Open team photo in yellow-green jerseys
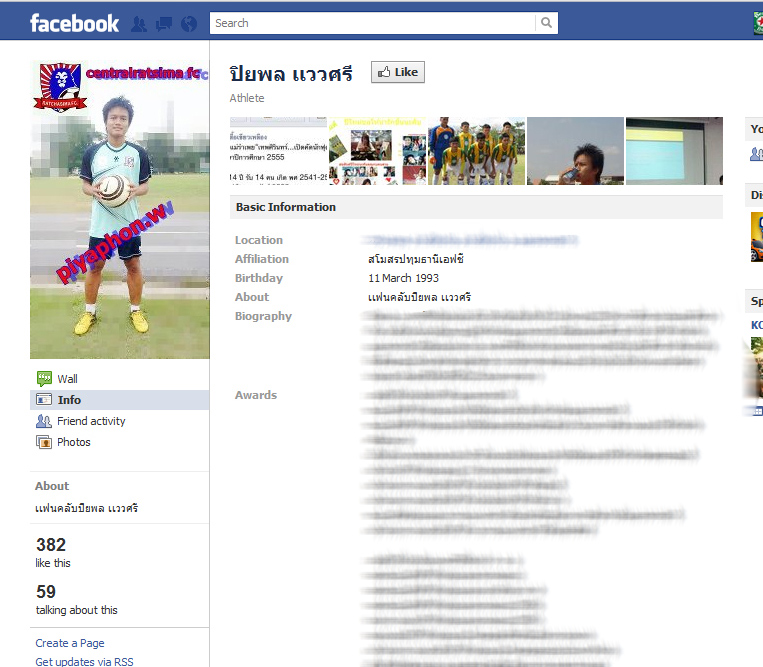This screenshot has width=763, height=667. pyautogui.click(x=476, y=151)
